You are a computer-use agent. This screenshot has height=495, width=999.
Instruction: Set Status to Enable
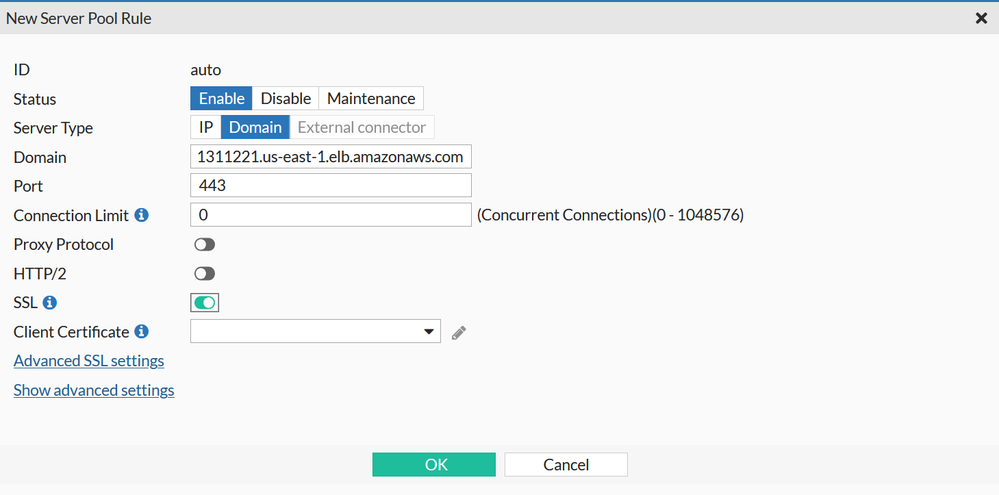pos(221,98)
